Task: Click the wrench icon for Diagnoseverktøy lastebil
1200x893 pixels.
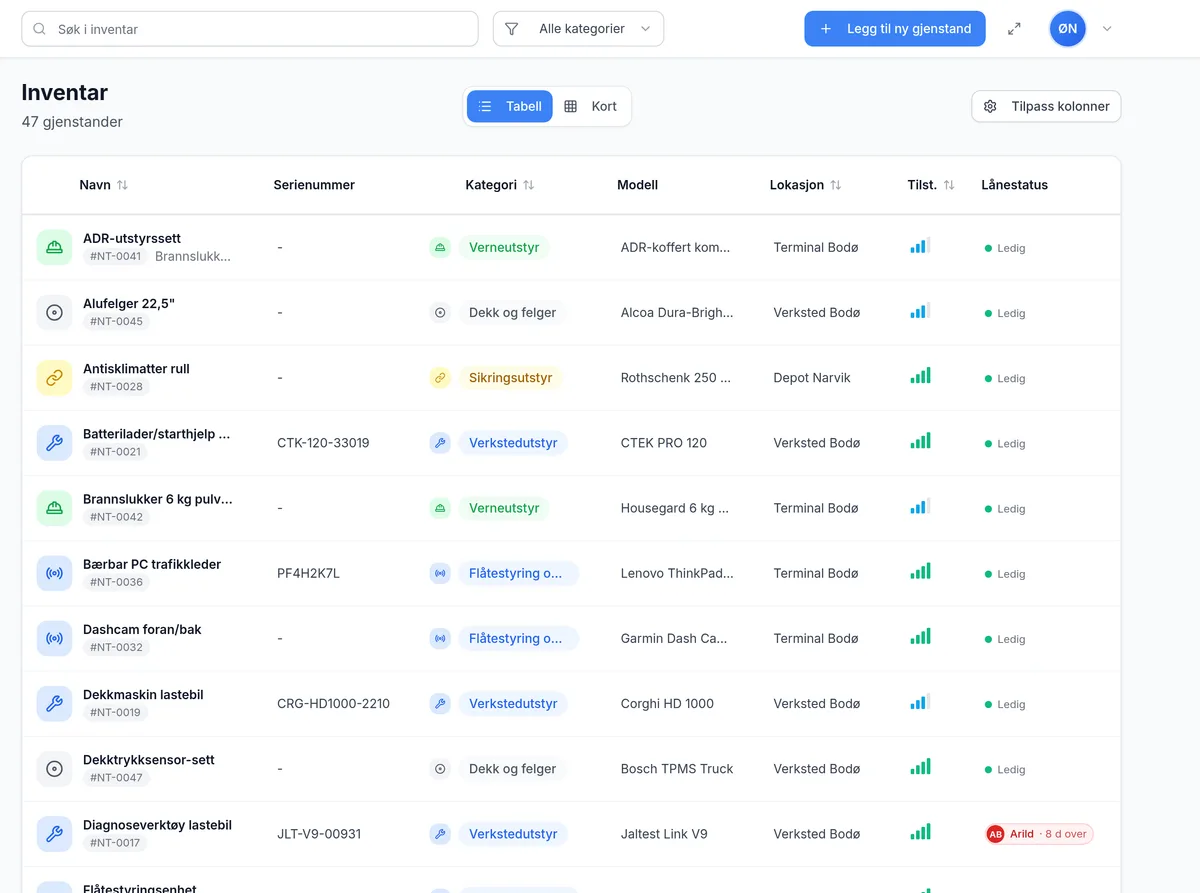Action: tap(54, 834)
